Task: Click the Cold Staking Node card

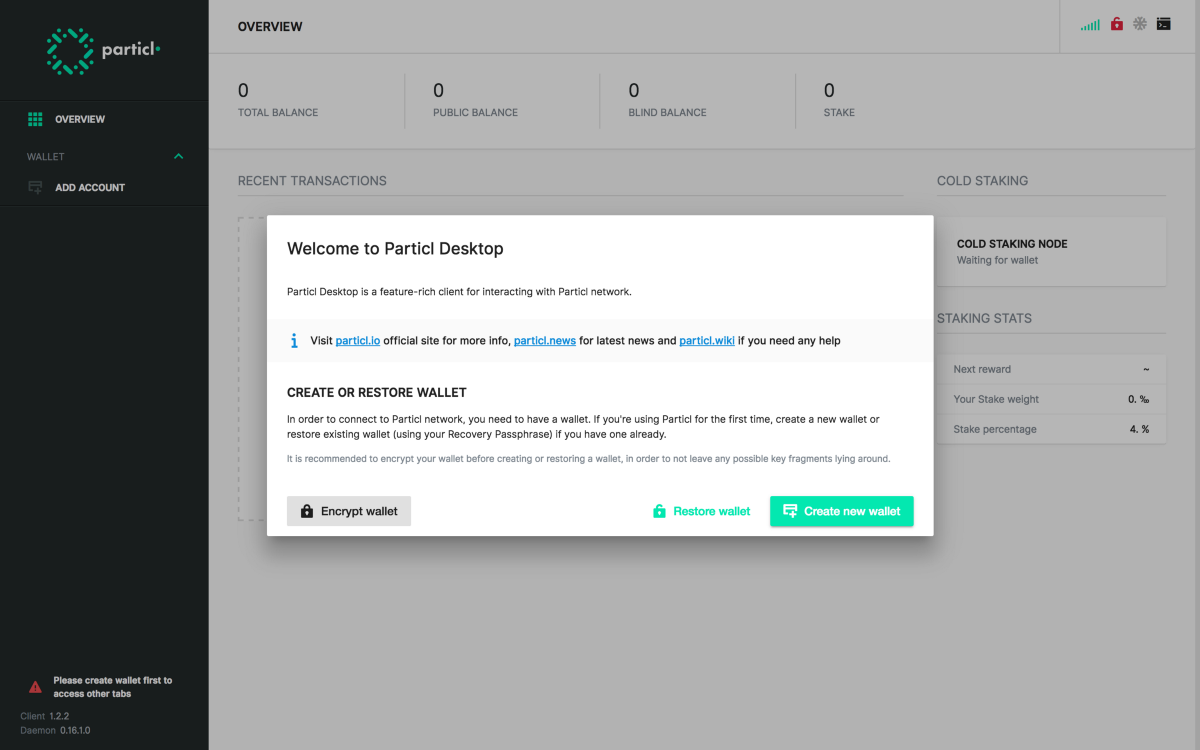Action: tap(1051, 252)
